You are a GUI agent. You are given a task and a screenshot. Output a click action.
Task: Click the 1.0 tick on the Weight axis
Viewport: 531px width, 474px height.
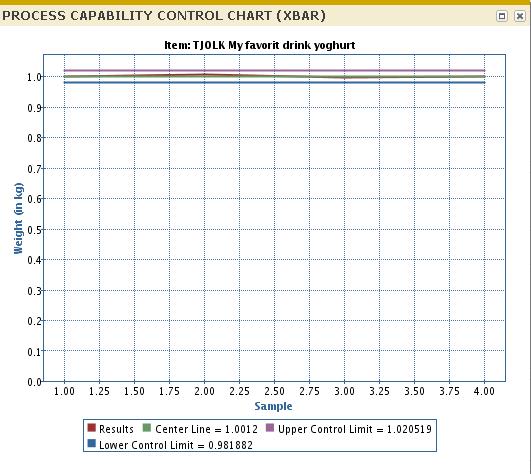[x=34, y=77]
